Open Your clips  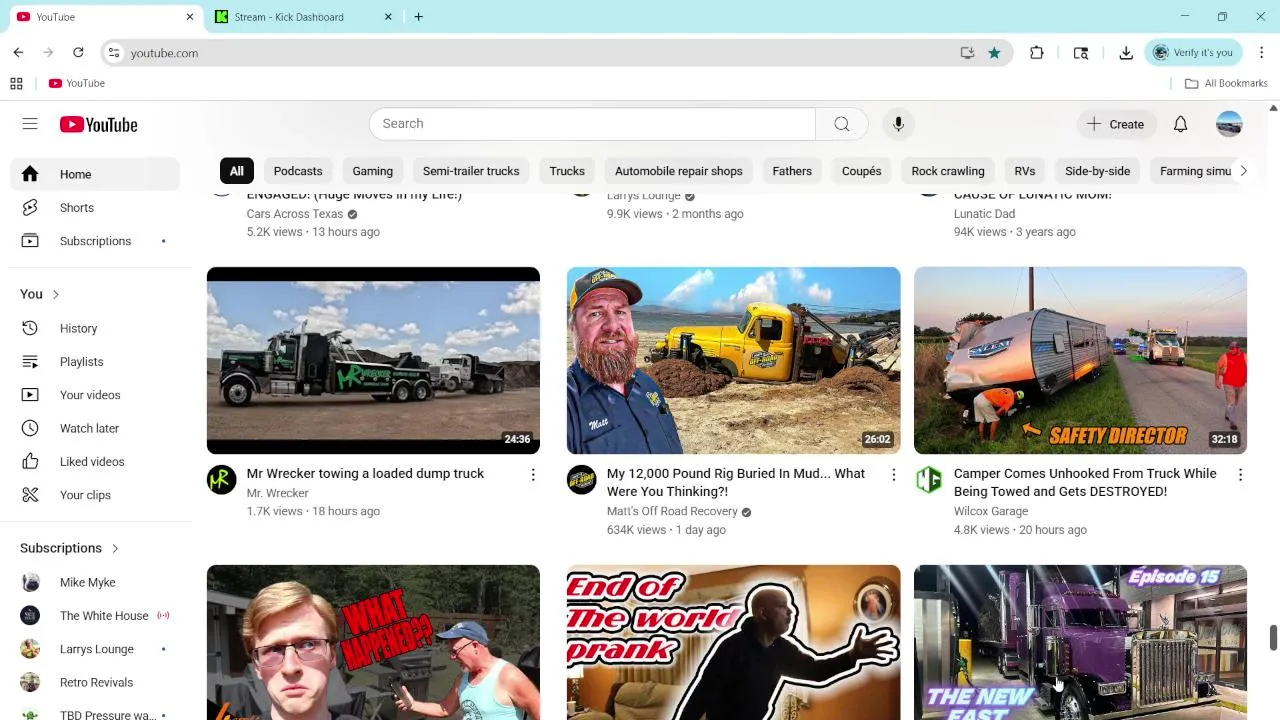[x=95, y=495]
